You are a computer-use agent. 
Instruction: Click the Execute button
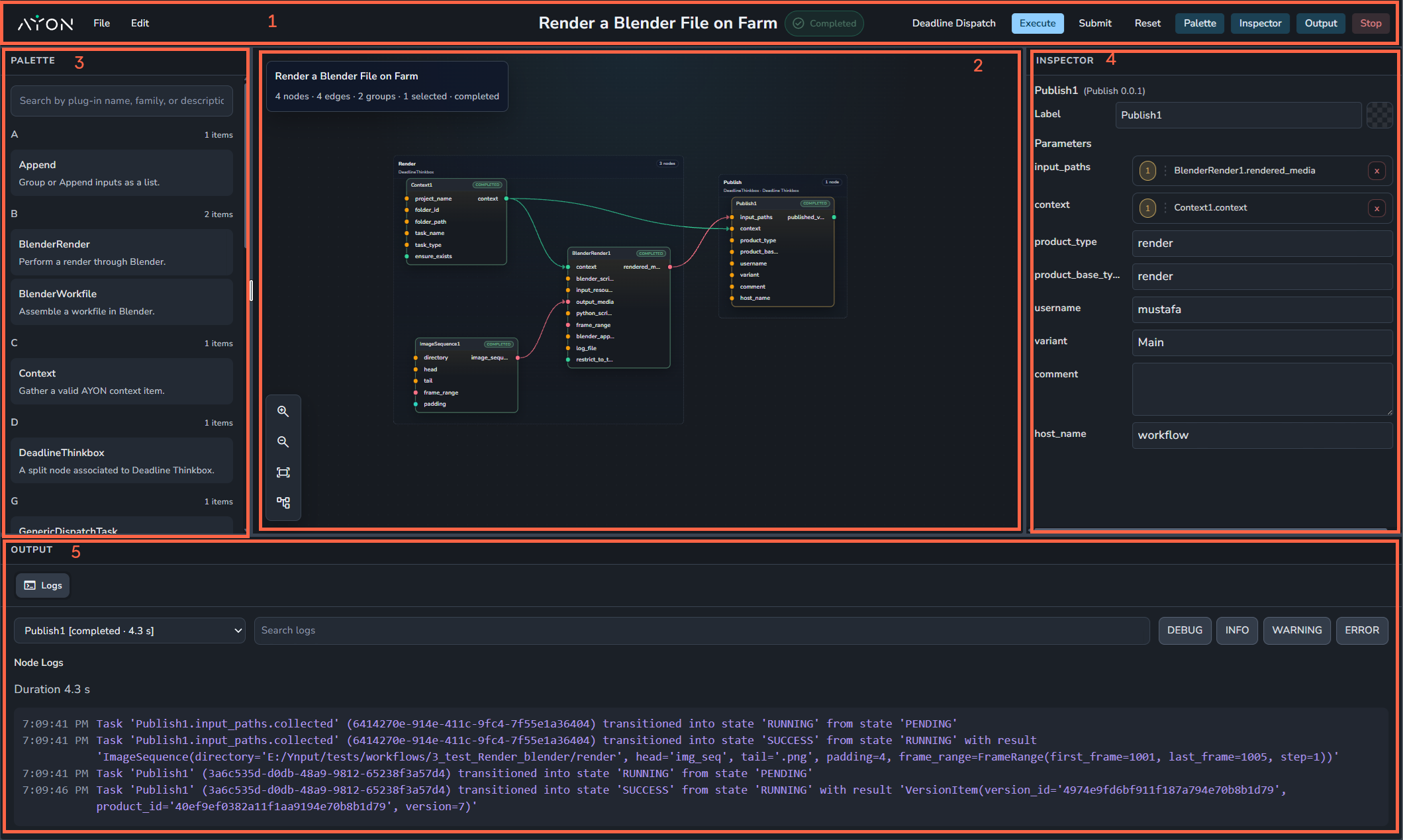[x=1038, y=23]
